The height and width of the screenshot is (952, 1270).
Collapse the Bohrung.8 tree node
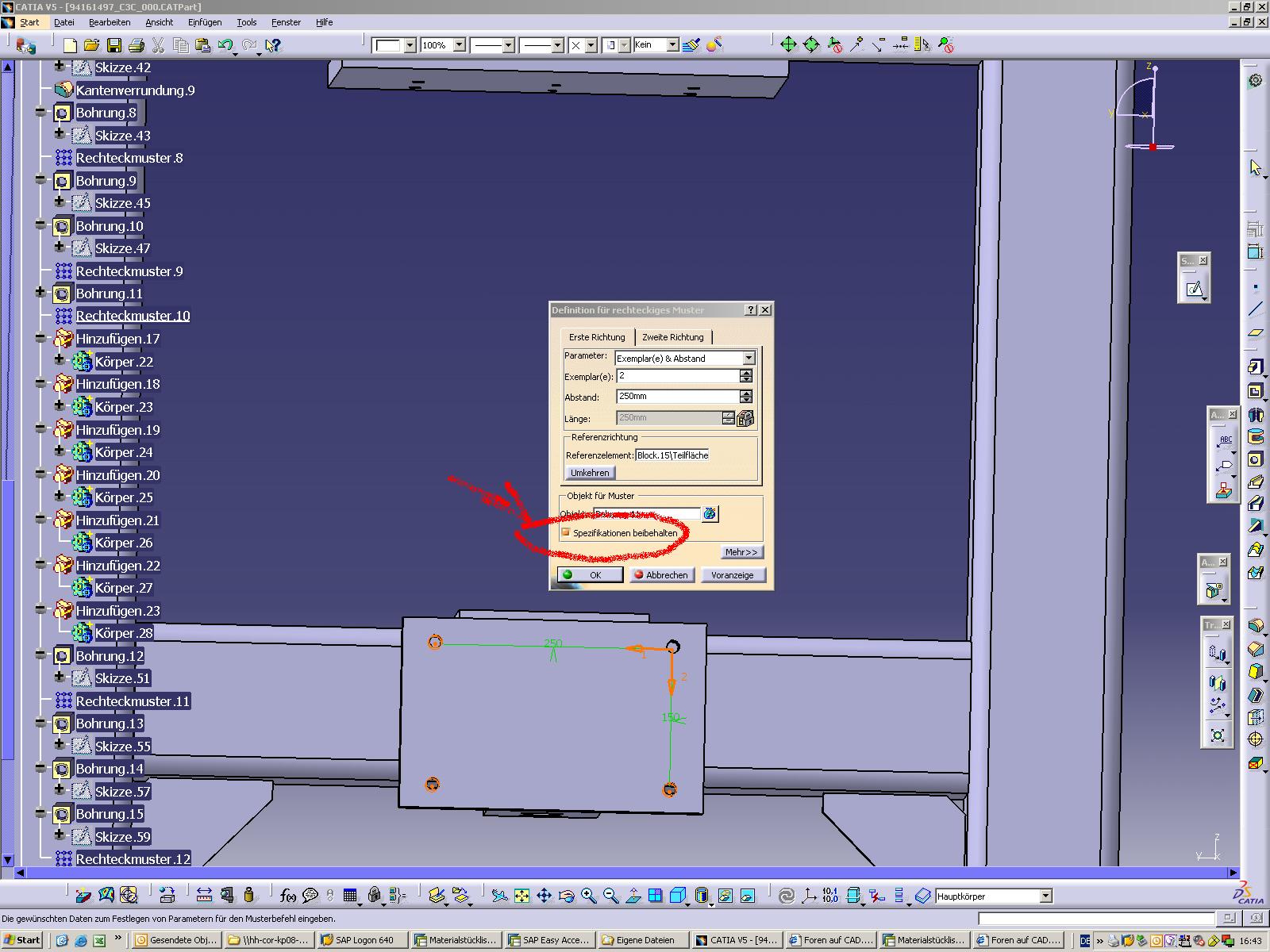point(40,112)
